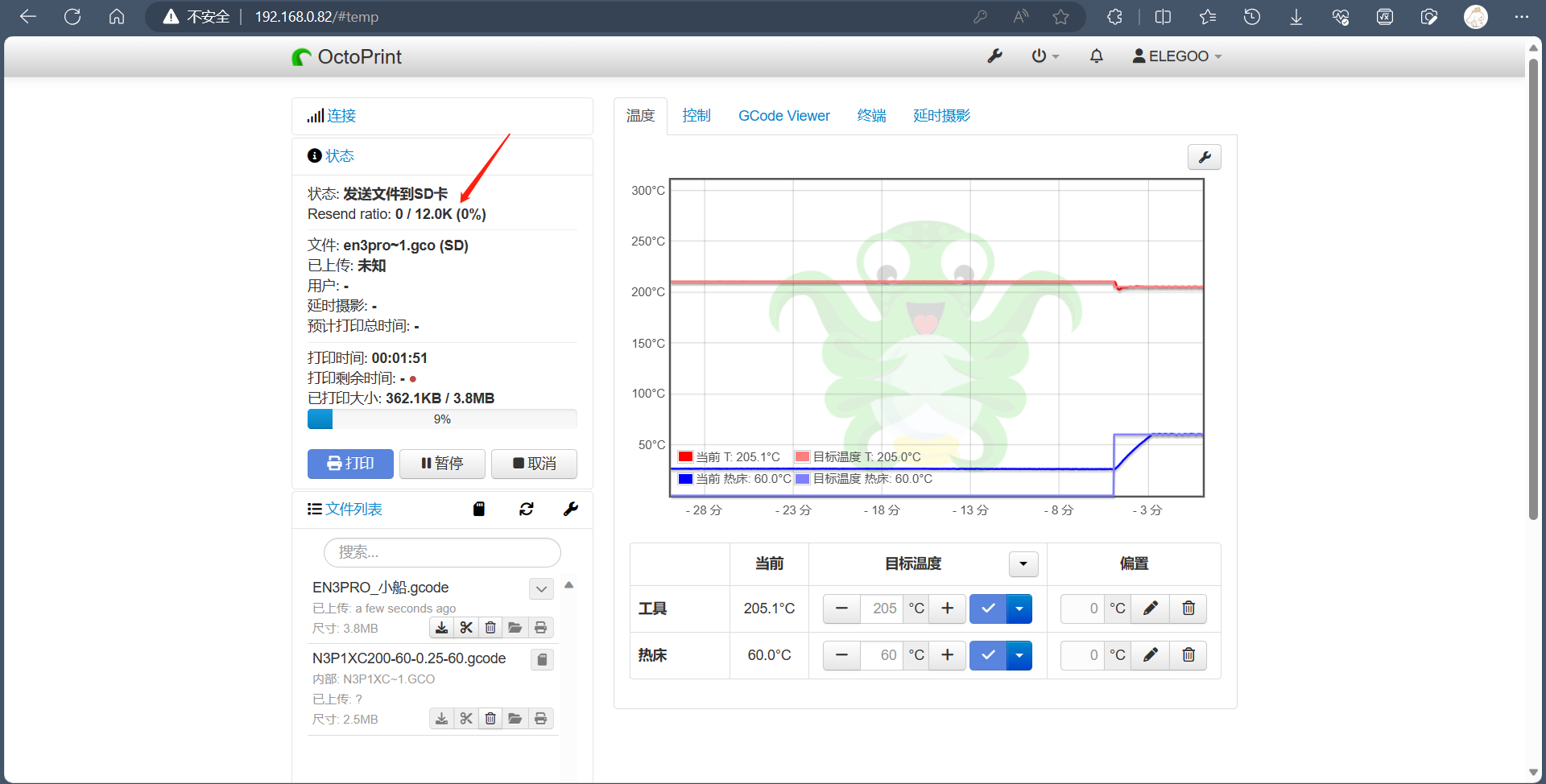1546x784 pixels.
Task: Delete the EN3PRO_小船.gcode file
Action: (x=490, y=628)
